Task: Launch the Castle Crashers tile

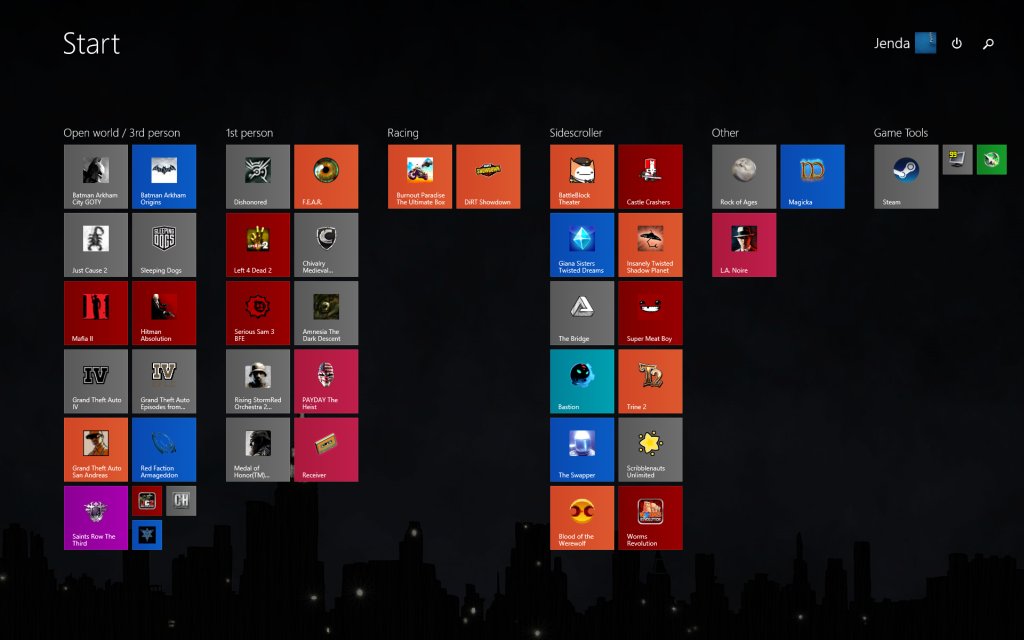Action: click(650, 176)
